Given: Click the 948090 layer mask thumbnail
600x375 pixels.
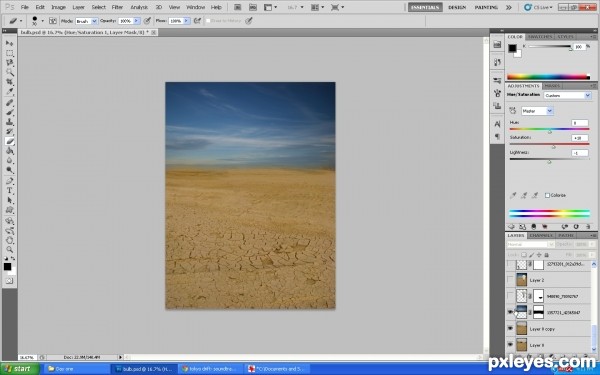Looking at the screenshot, I should pyautogui.click(x=538, y=296).
